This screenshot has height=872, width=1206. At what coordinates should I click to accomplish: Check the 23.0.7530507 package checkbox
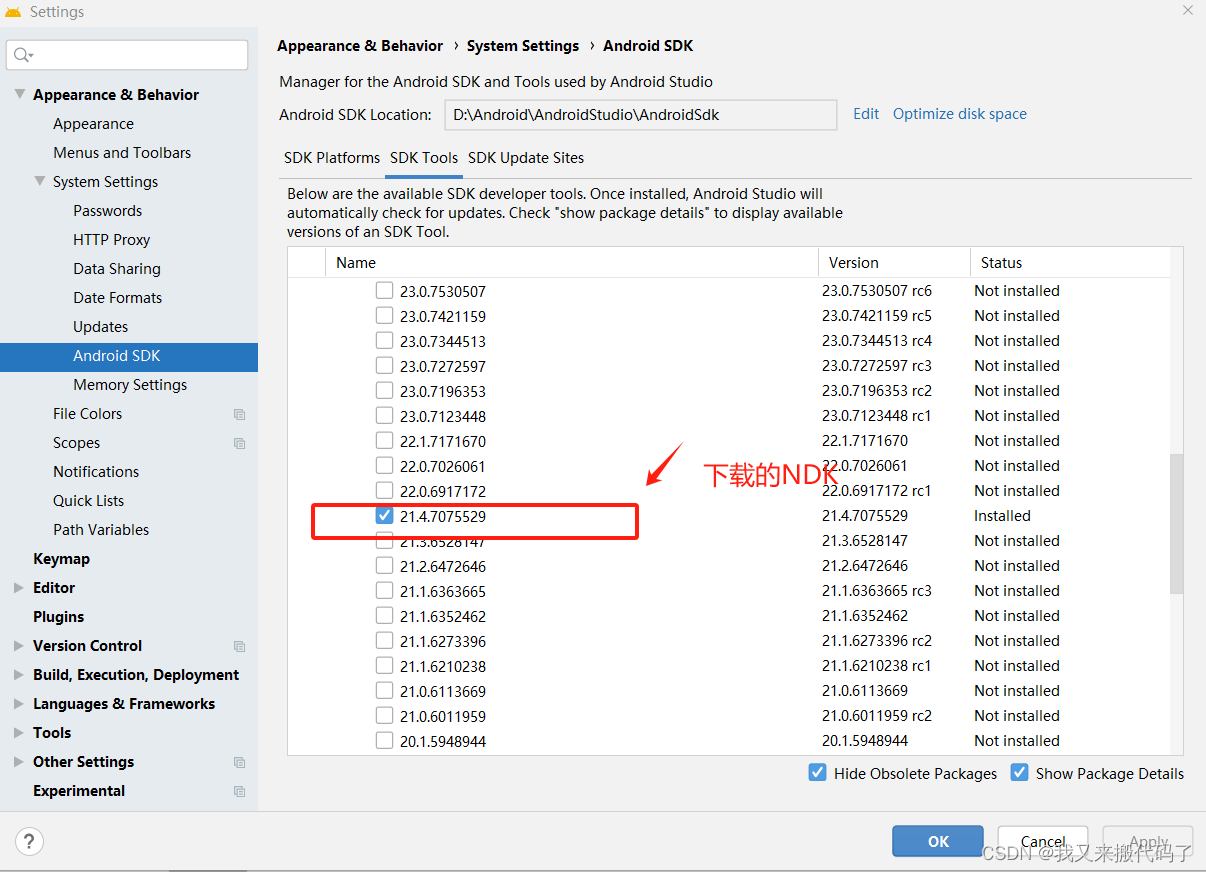[385, 290]
